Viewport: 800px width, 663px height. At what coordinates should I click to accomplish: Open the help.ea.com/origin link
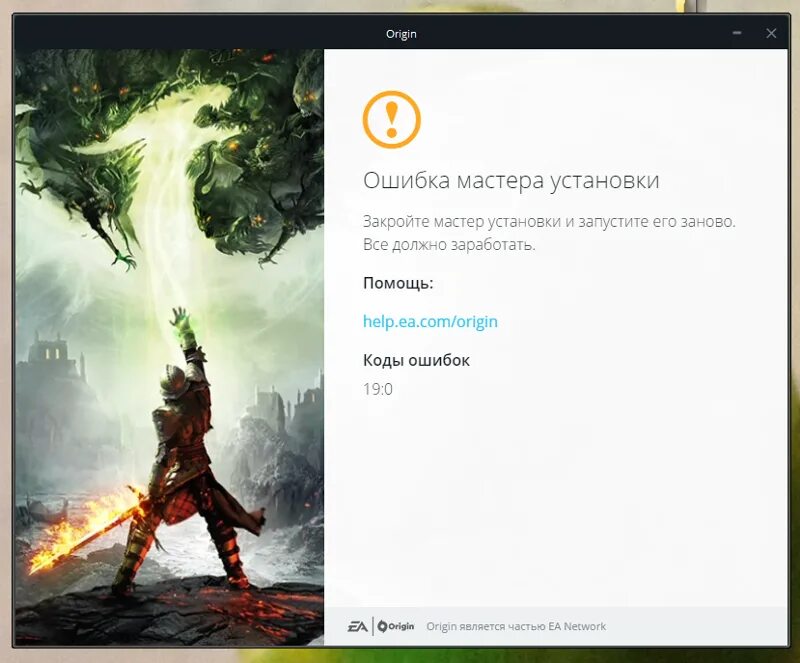pyautogui.click(x=430, y=322)
